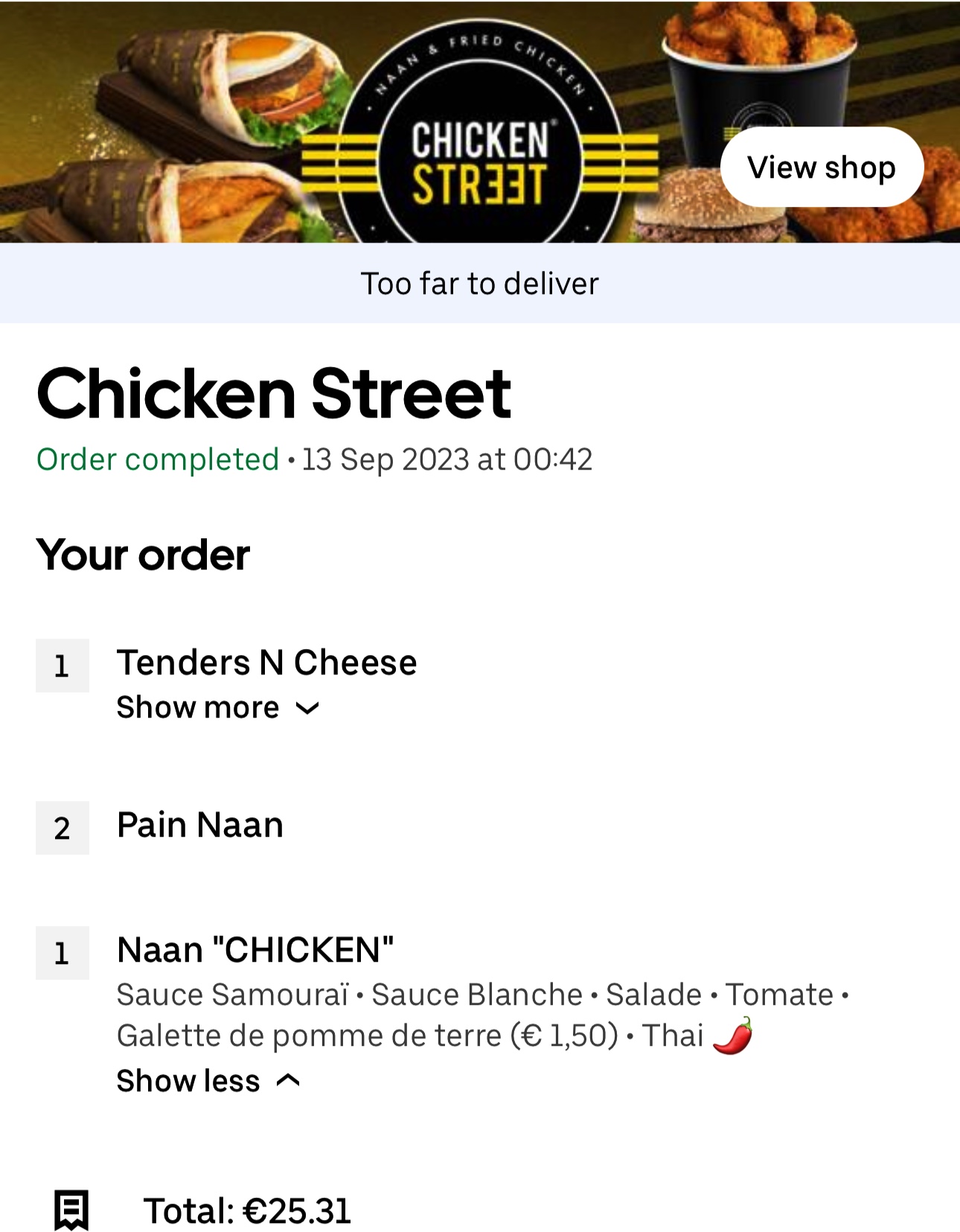Collapse the Show less expander
The image size is (960, 1232).
click(x=208, y=1081)
